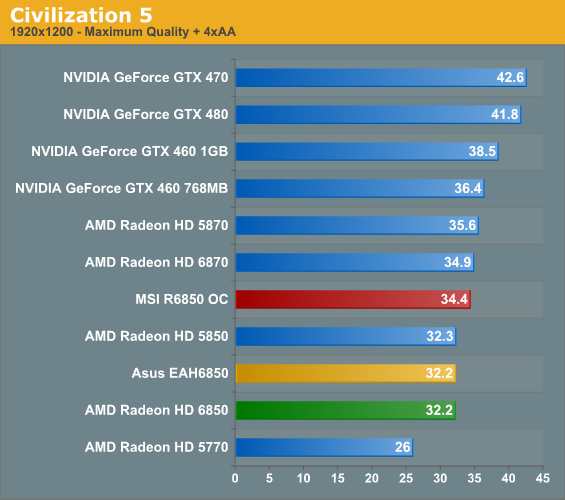Click the 32.2 value on the green bar
Screen dimensions: 565x500
point(439,410)
